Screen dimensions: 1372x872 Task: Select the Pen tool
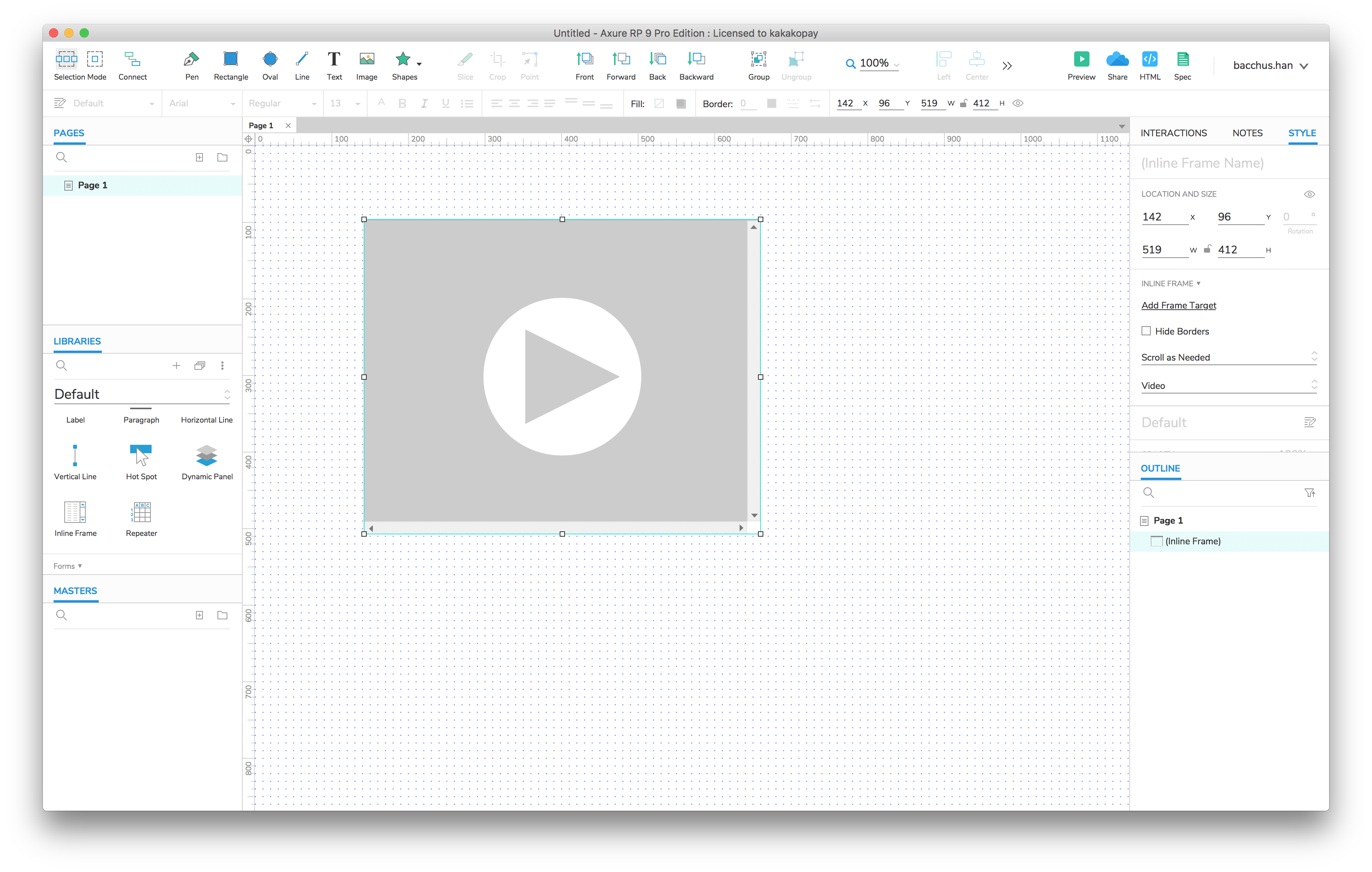point(191,59)
